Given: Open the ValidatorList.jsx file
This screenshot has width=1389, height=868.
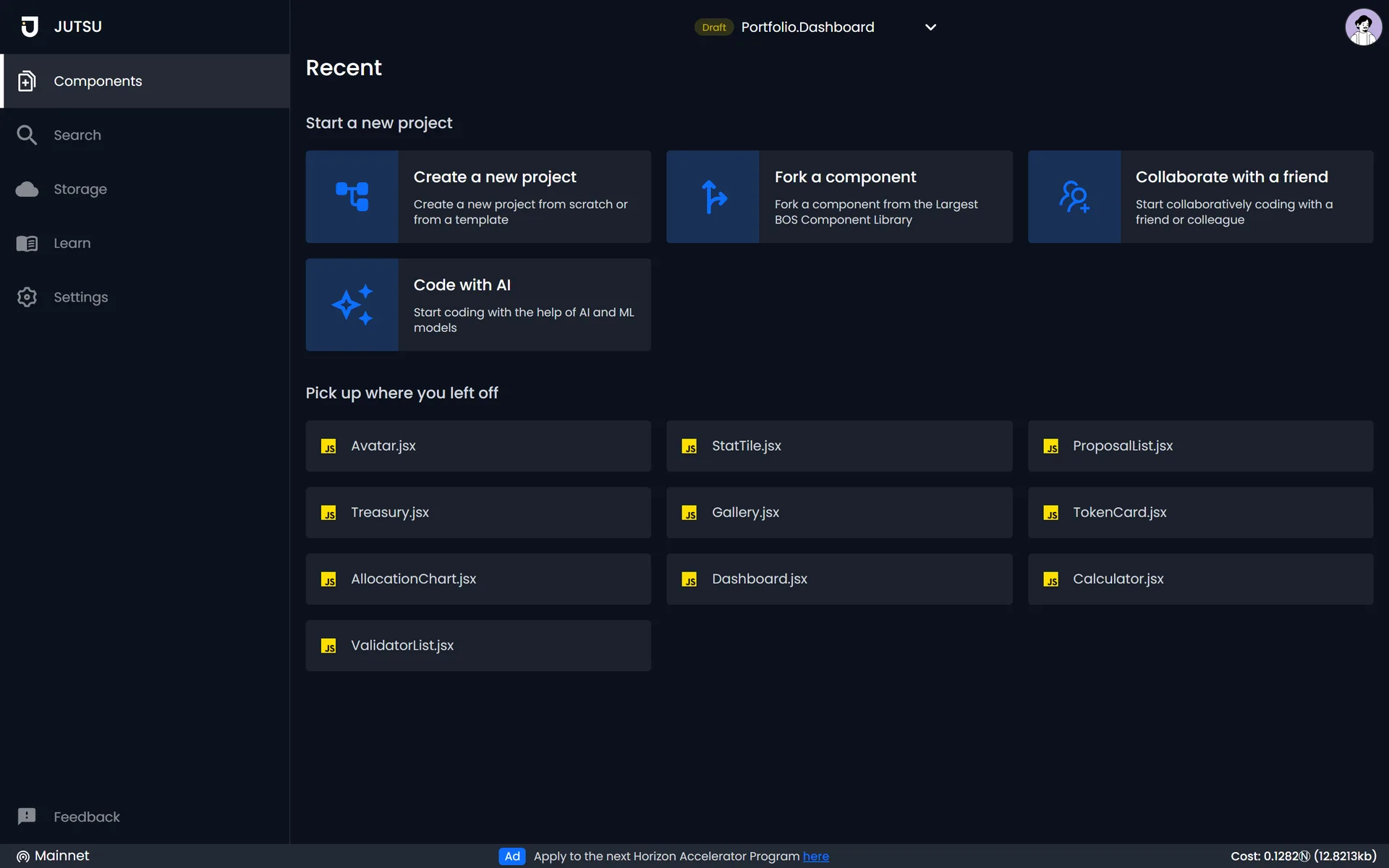Looking at the screenshot, I should (478, 646).
